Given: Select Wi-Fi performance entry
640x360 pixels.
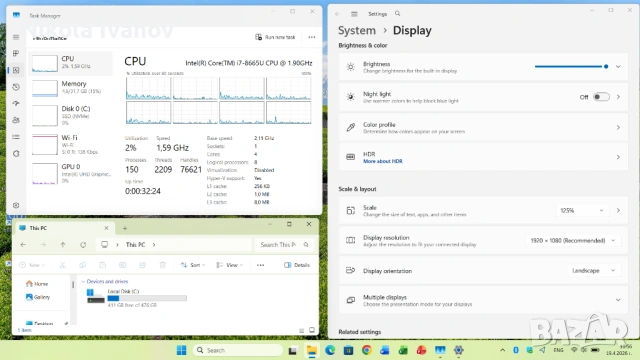Looking at the screenshot, I should [x=70, y=144].
